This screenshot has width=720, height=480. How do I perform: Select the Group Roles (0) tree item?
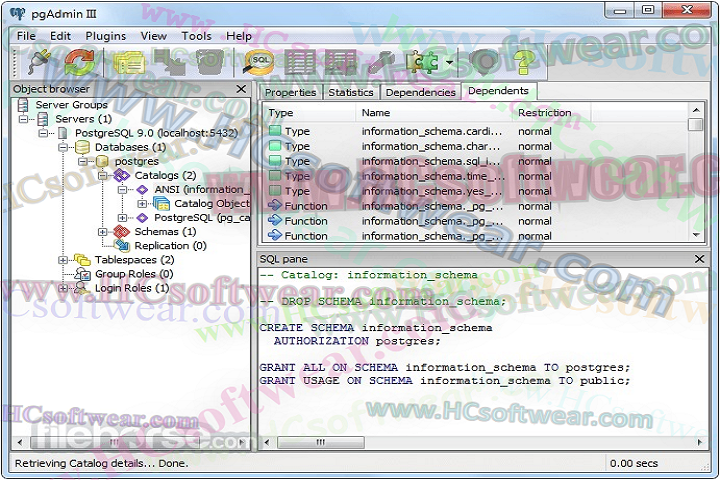pos(134,274)
